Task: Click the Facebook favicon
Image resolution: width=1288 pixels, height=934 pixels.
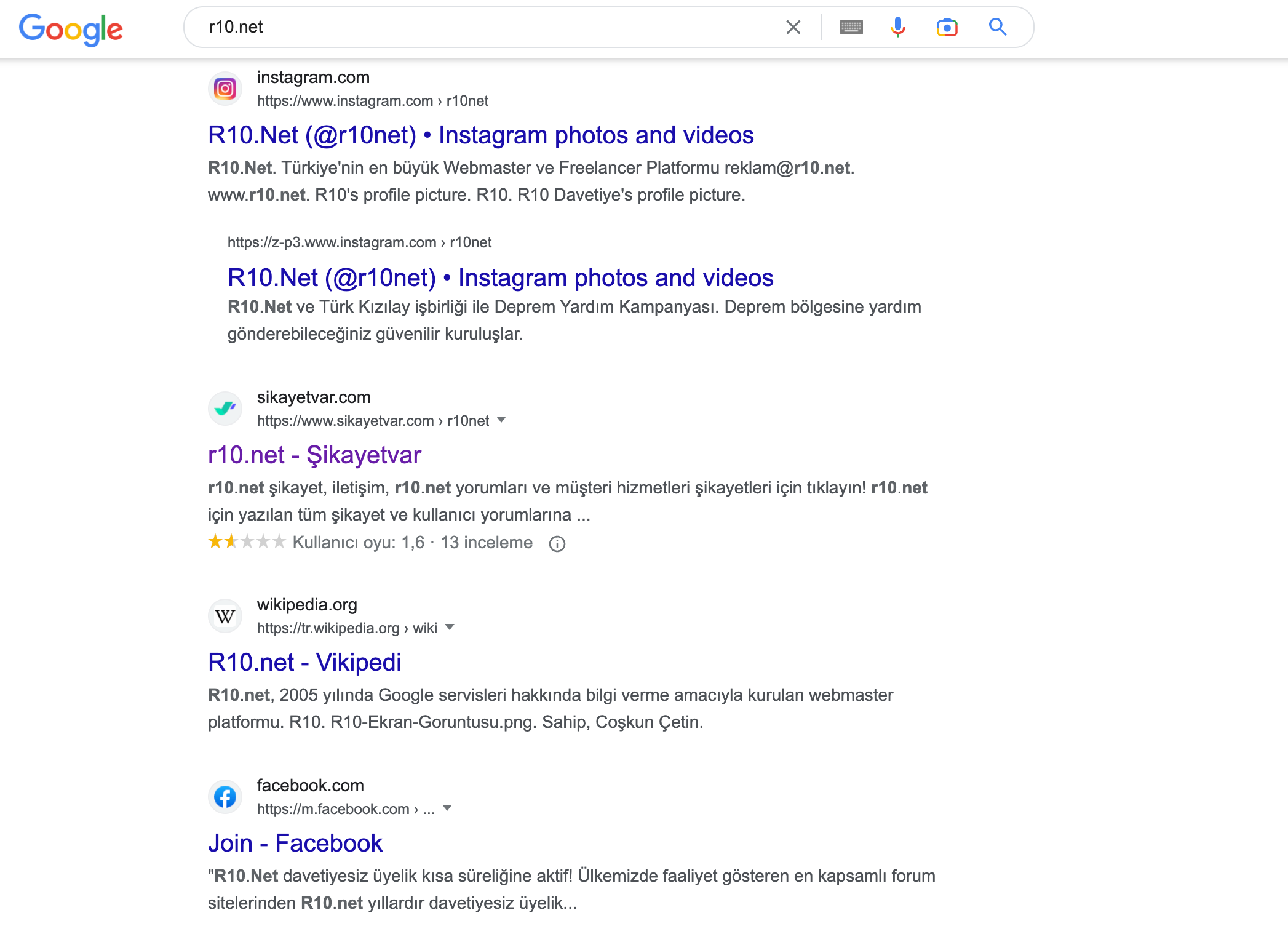Action: click(225, 797)
